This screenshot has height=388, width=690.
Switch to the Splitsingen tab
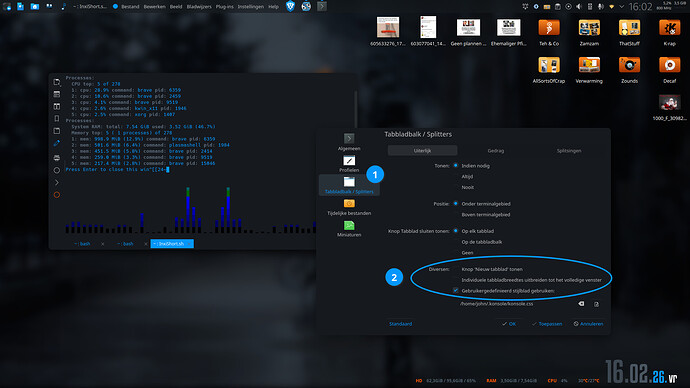point(569,150)
